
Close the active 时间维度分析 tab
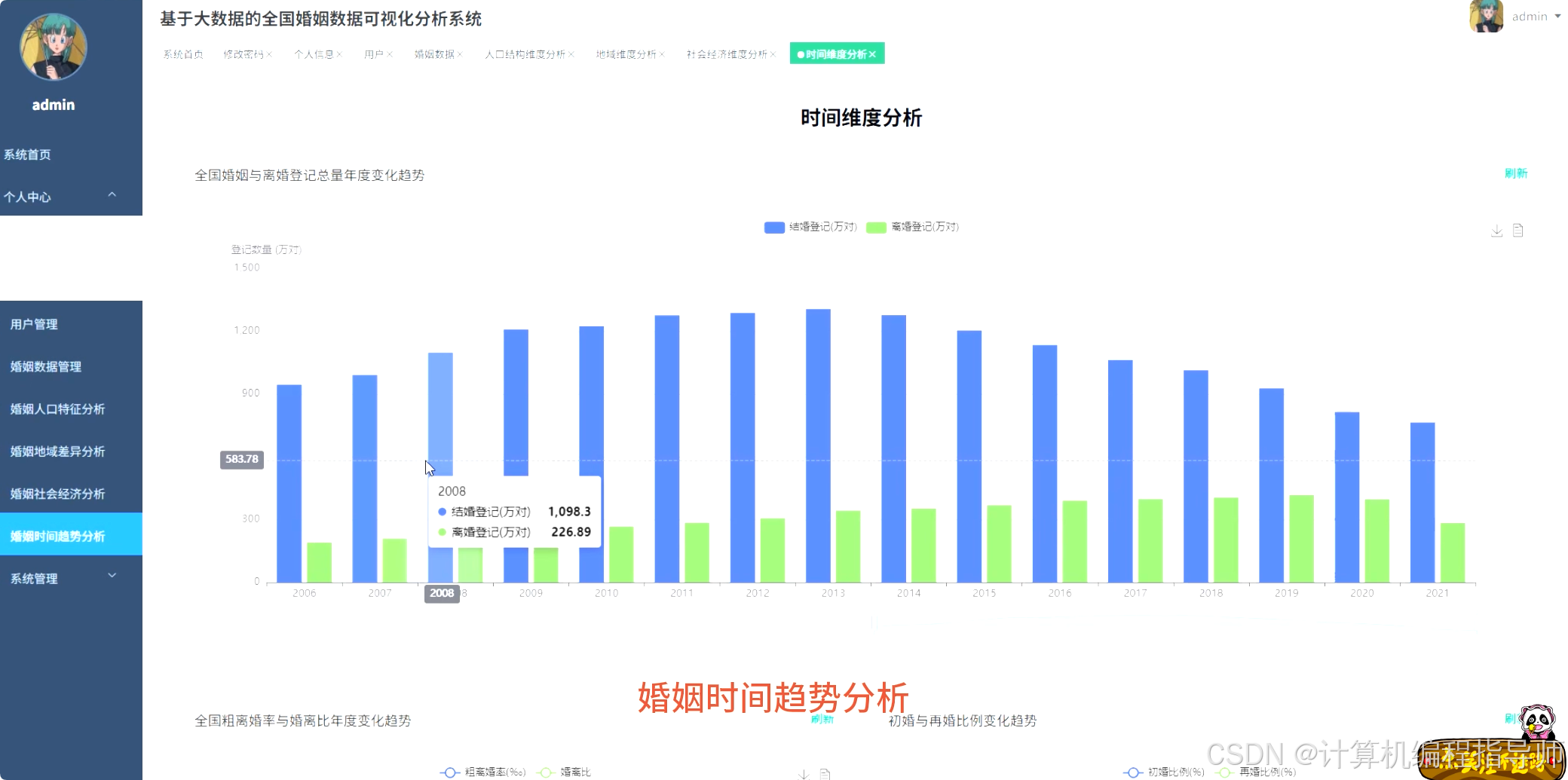[872, 54]
